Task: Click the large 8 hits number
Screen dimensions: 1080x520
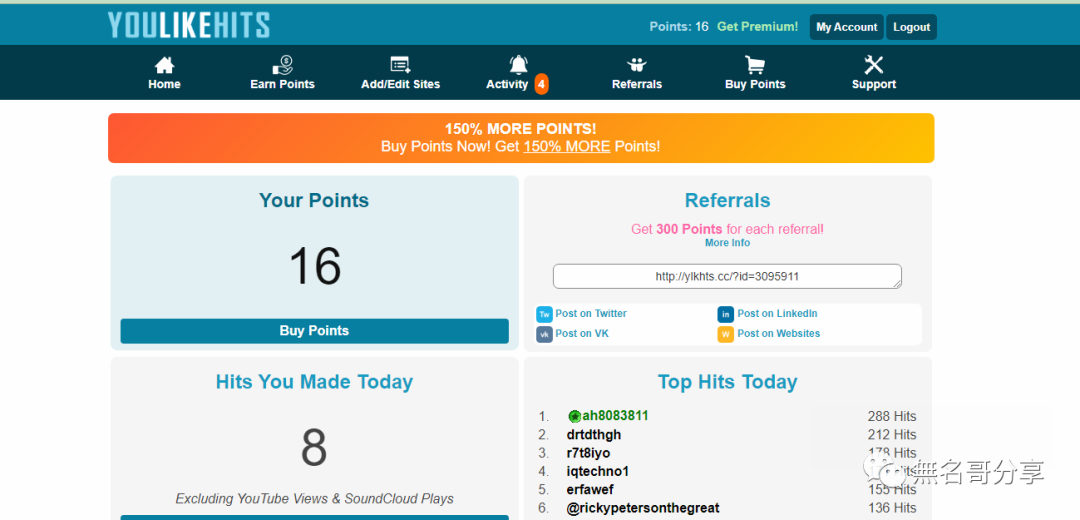Action: click(x=313, y=448)
